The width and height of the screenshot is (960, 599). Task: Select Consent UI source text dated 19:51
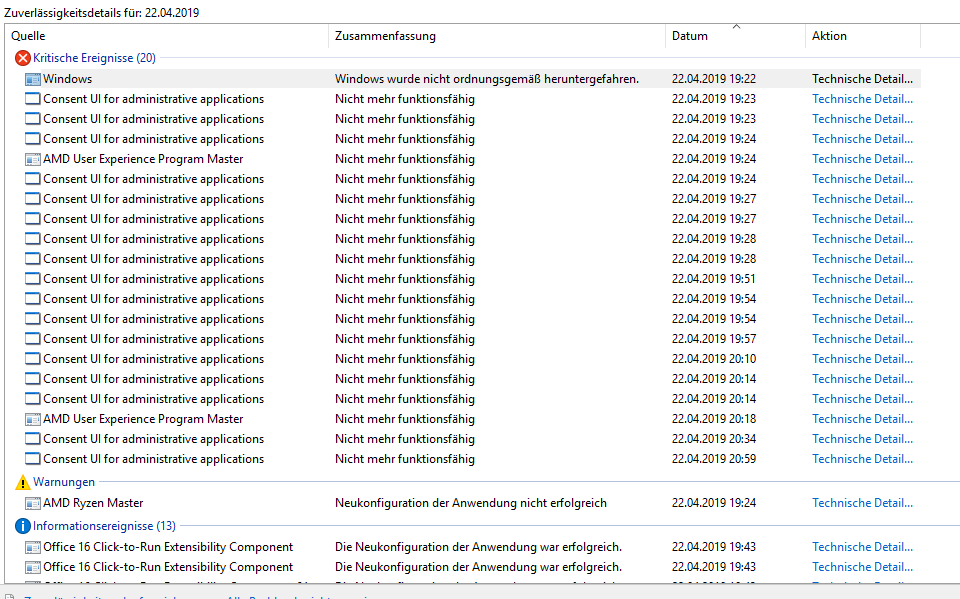click(154, 279)
